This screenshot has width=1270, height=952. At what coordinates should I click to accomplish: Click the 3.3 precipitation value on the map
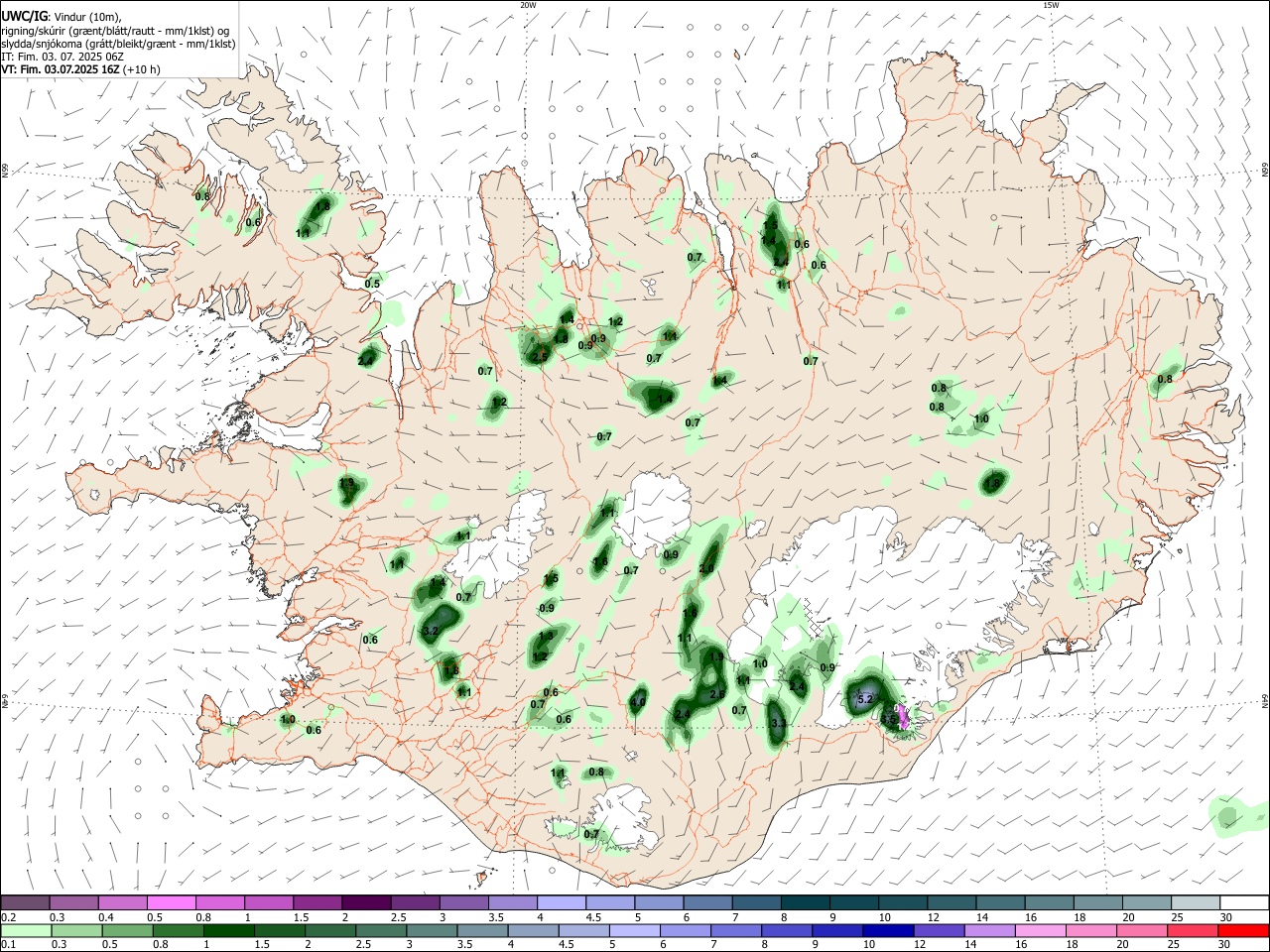[778, 724]
